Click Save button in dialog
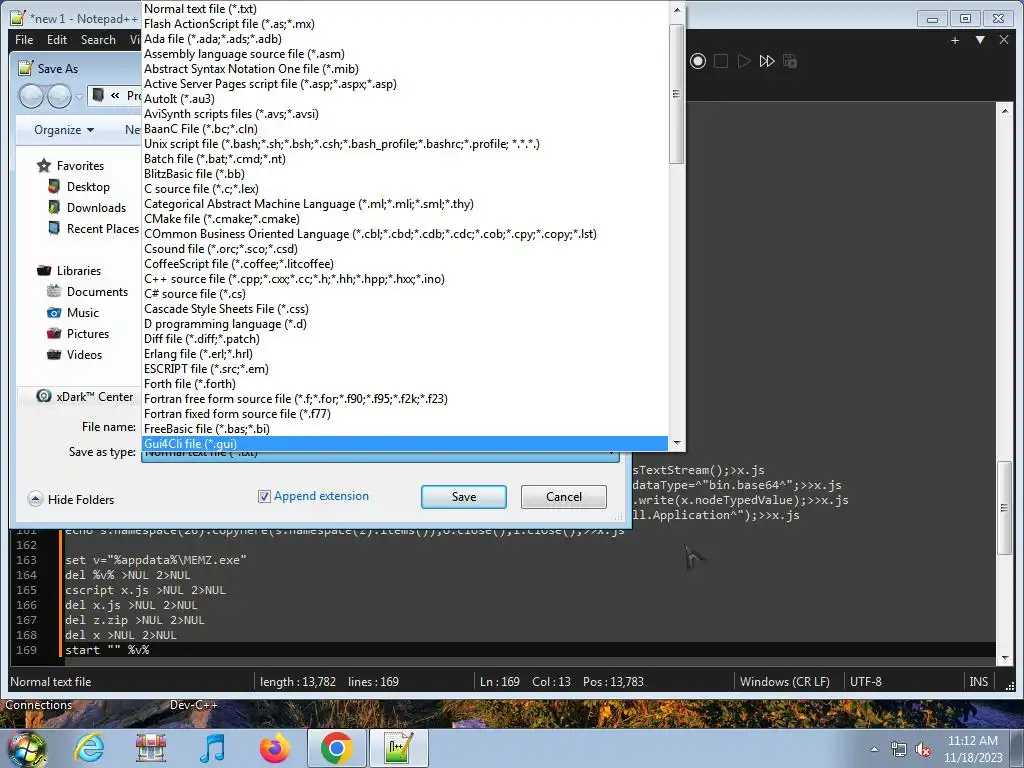The width and height of the screenshot is (1024, 768). pyautogui.click(x=464, y=497)
